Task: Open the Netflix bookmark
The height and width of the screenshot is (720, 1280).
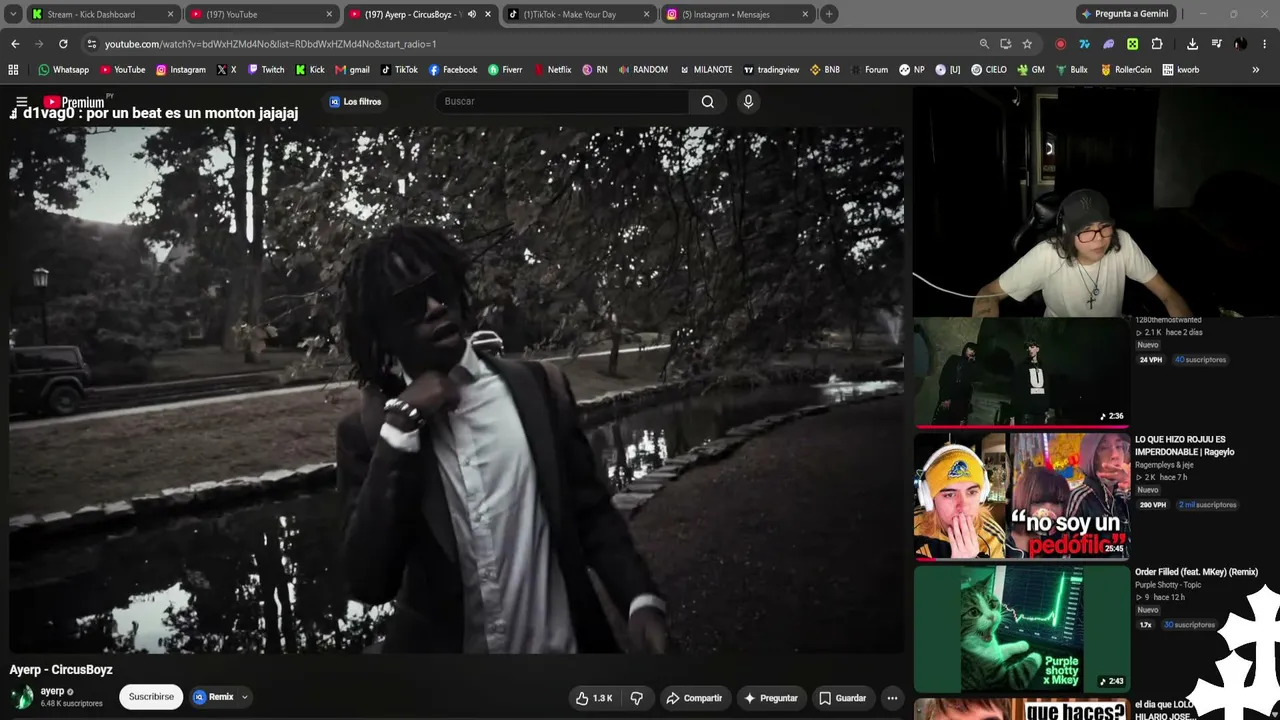Action: (x=553, y=70)
